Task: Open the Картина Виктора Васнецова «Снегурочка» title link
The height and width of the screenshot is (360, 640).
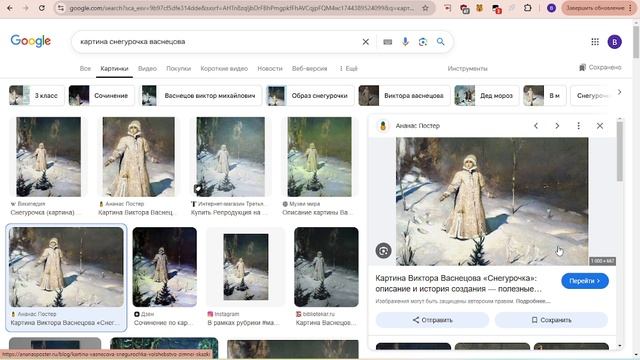Action: pos(459,283)
